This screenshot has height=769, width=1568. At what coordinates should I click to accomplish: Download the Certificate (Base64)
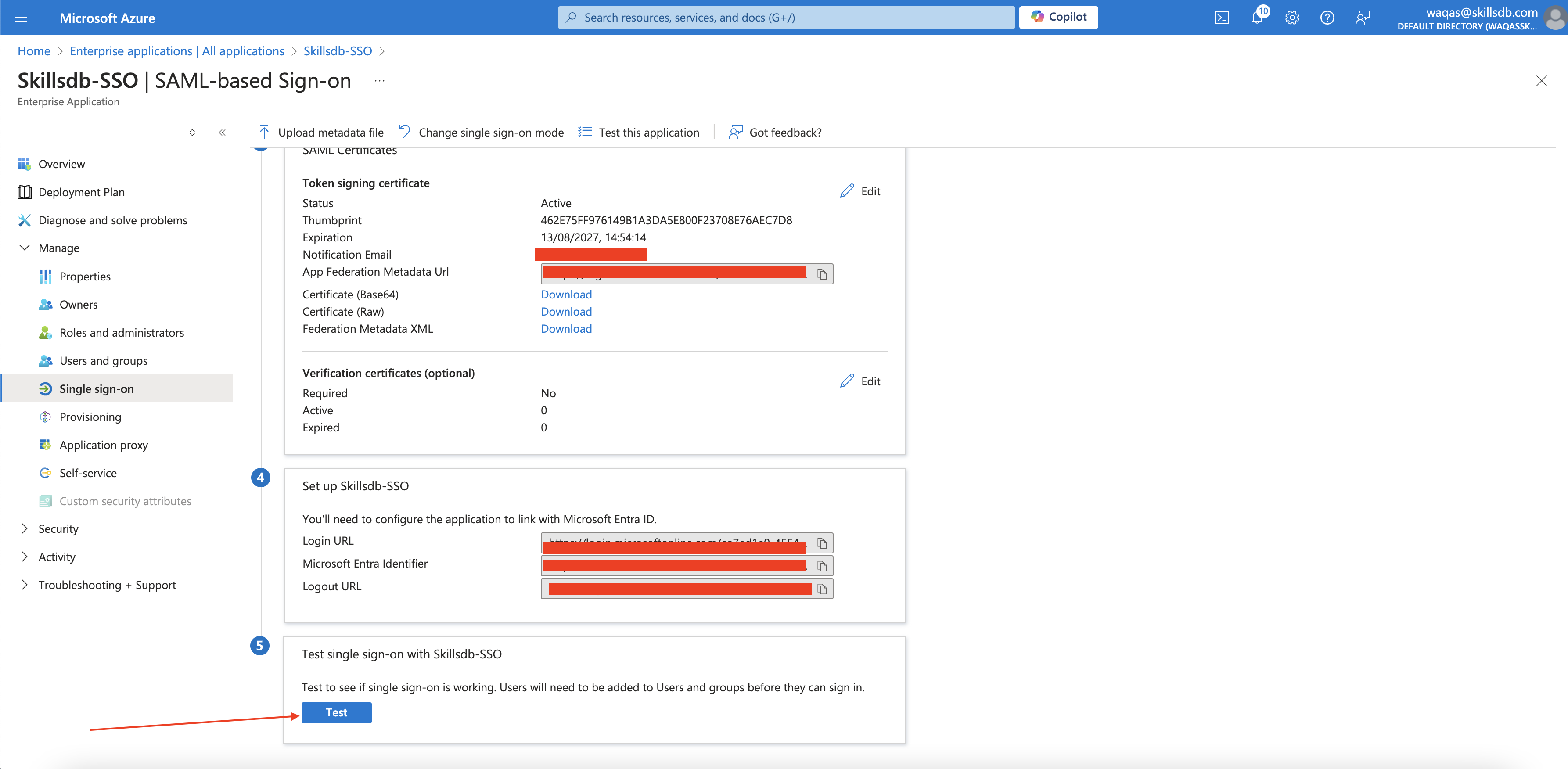click(566, 294)
